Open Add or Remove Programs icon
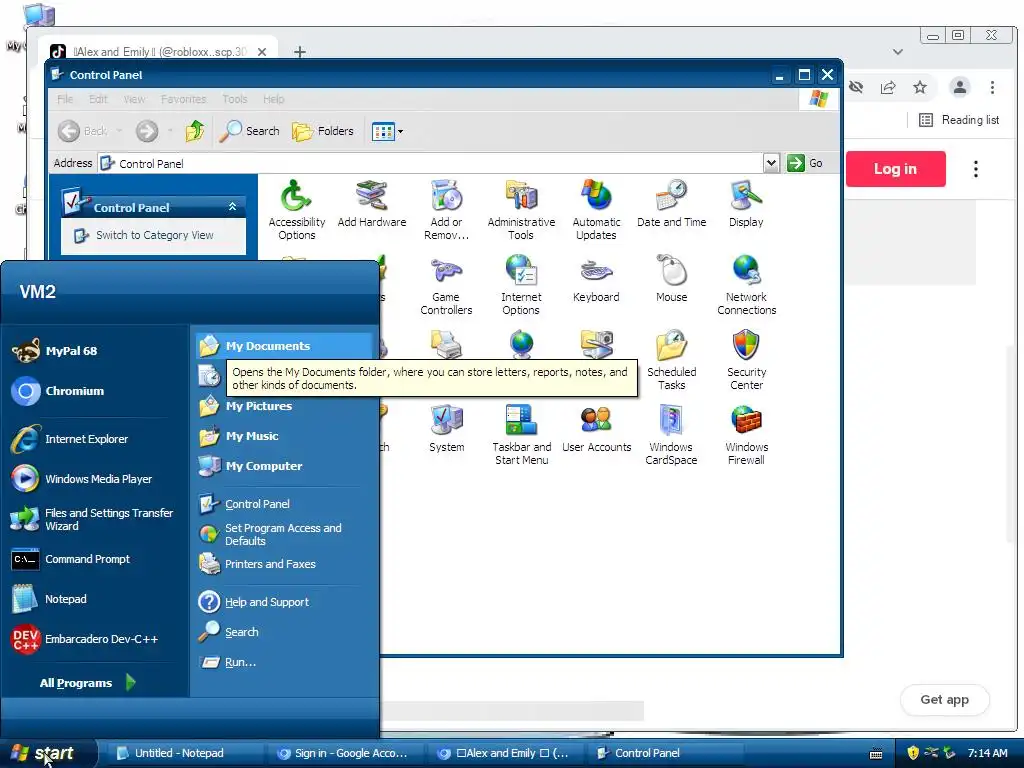 coord(447,209)
